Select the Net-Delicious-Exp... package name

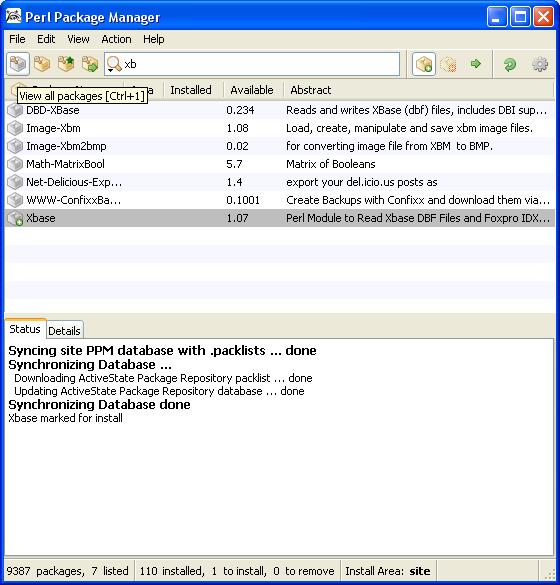pyautogui.click(x=74, y=182)
